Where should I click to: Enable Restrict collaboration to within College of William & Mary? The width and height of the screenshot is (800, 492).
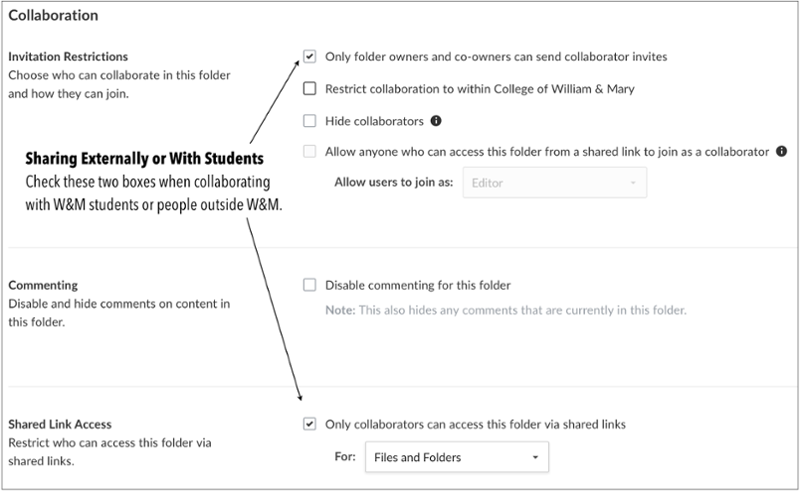tap(309, 89)
